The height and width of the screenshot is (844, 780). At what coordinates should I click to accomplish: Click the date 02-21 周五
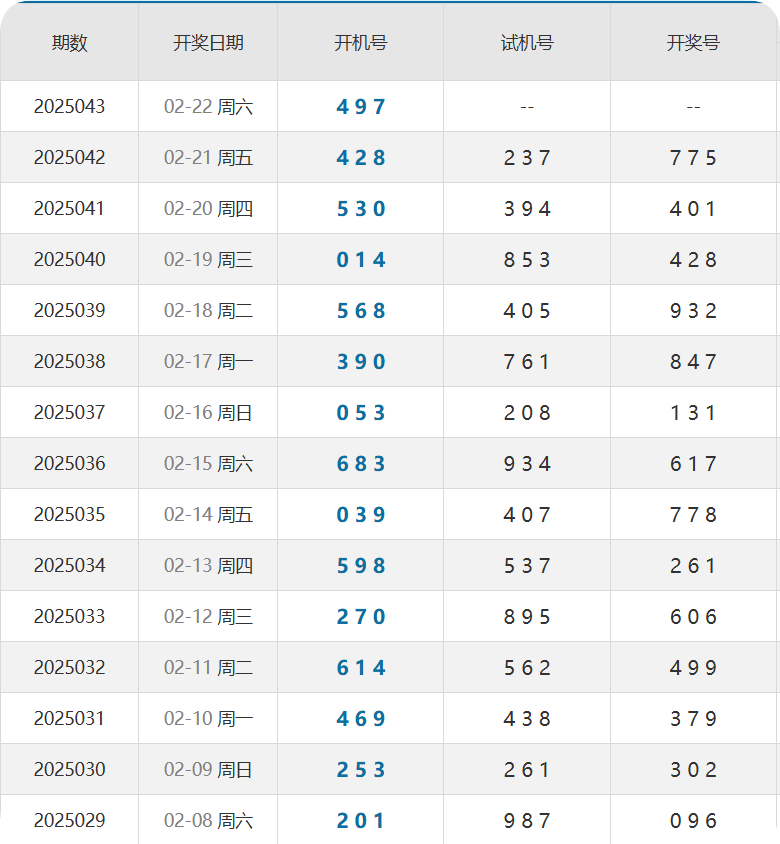click(x=208, y=158)
